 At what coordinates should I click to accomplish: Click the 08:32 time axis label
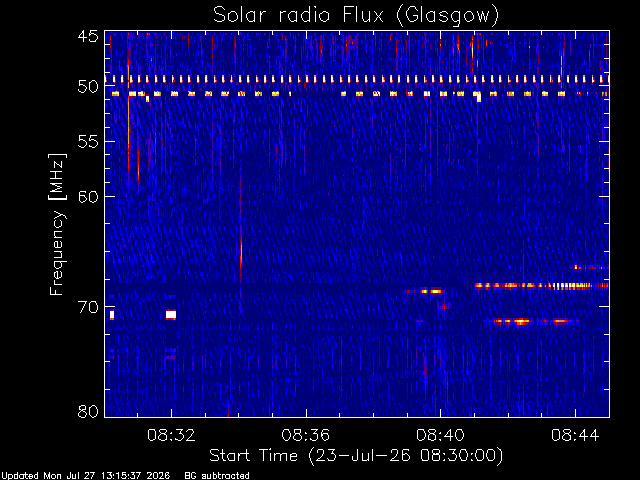point(171,435)
